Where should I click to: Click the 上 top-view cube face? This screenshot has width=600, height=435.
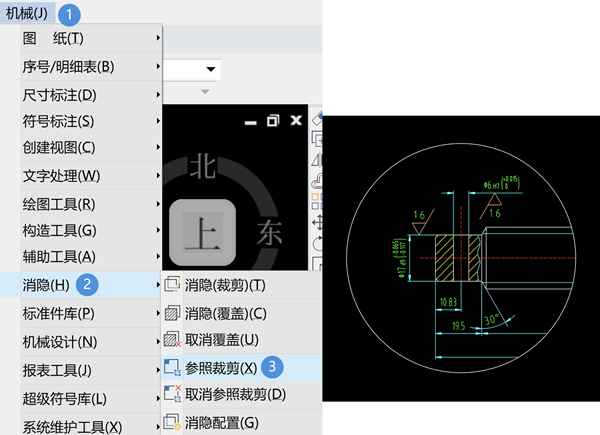[202, 232]
